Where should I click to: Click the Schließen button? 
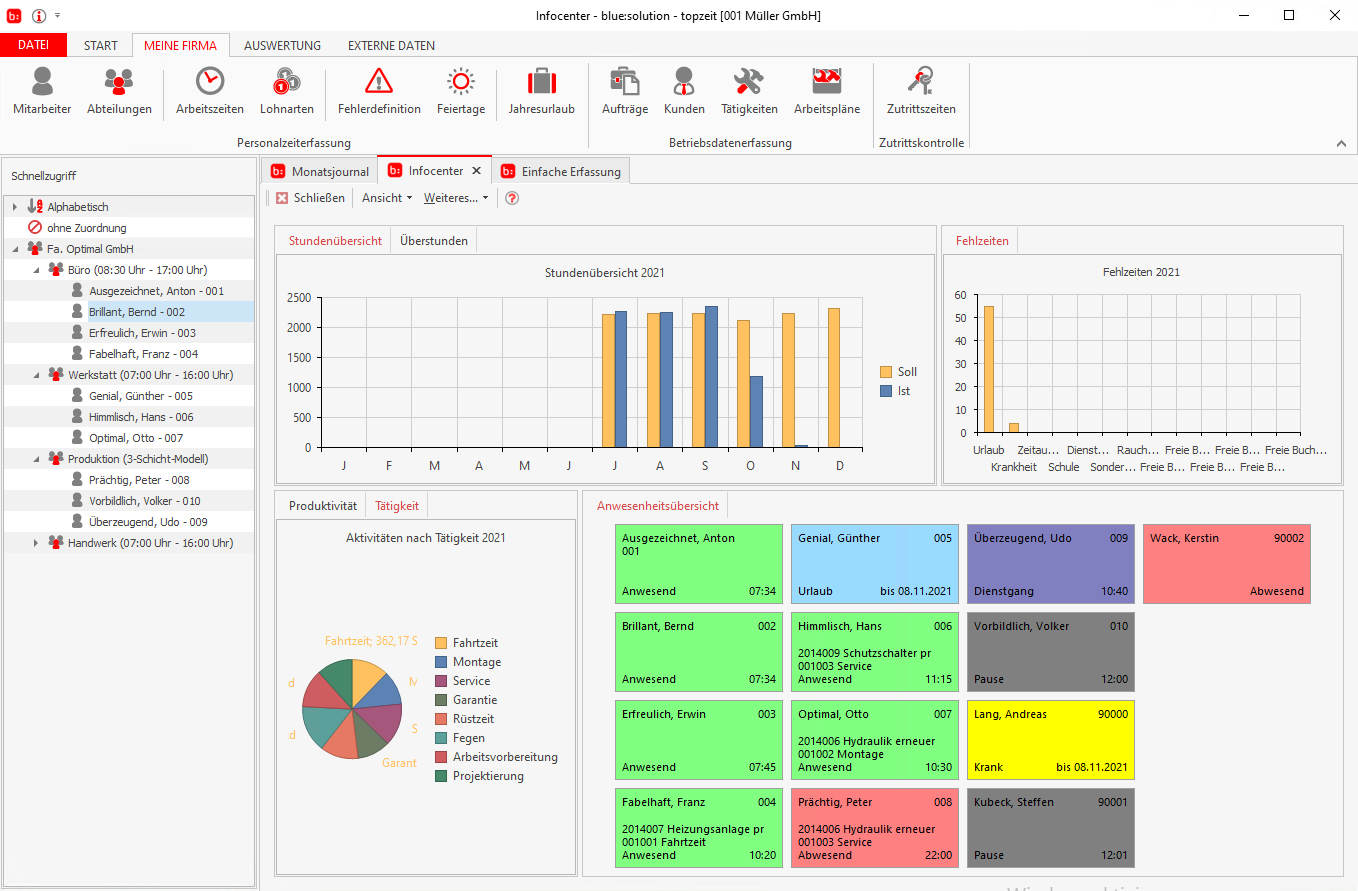tap(310, 198)
